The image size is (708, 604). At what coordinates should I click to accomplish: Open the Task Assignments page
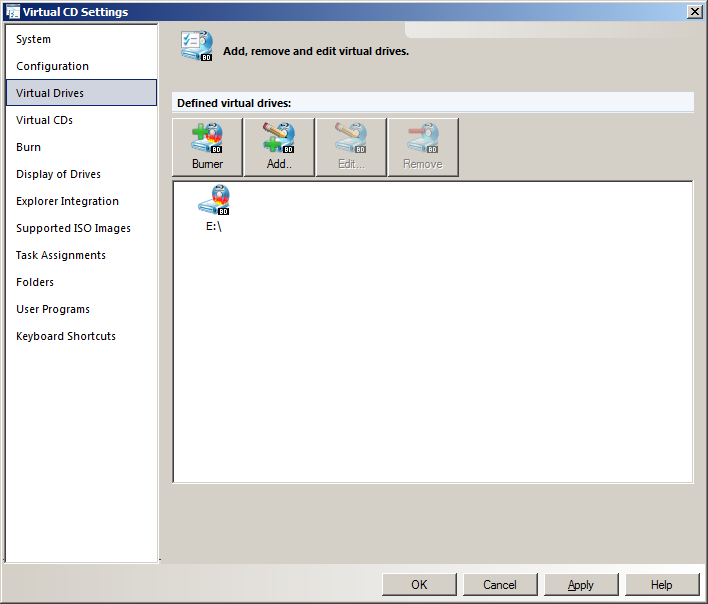coord(82,256)
